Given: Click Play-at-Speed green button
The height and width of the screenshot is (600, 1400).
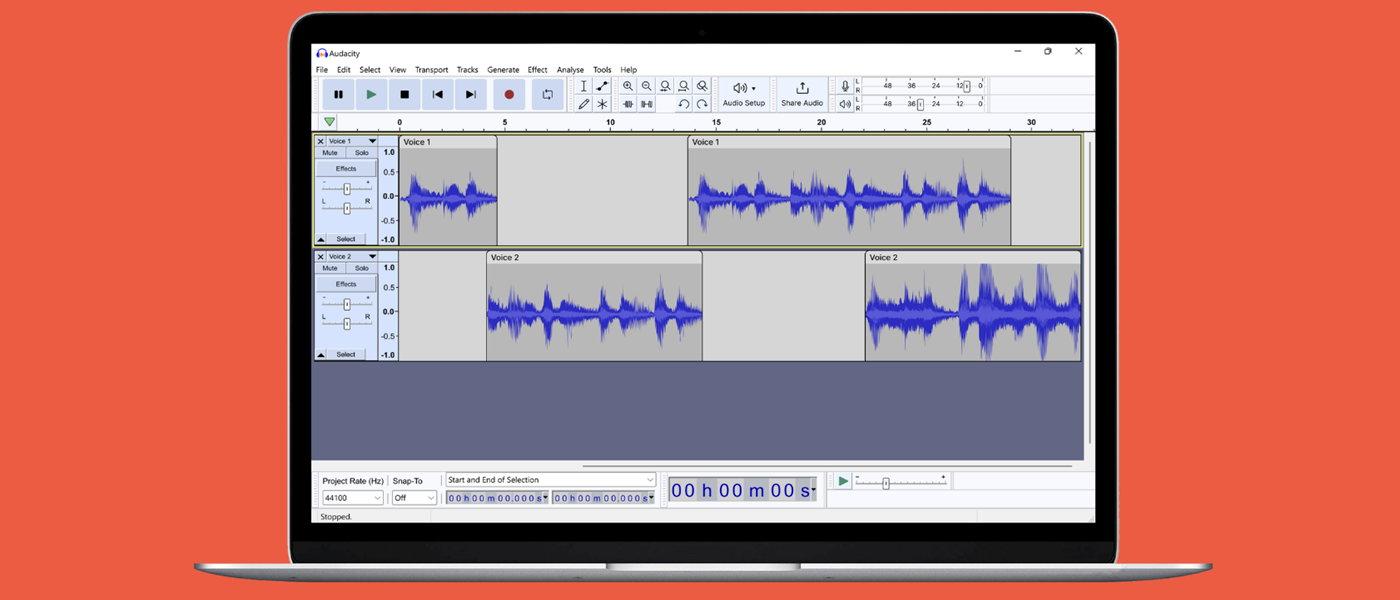Looking at the screenshot, I should [x=843, y=481].
